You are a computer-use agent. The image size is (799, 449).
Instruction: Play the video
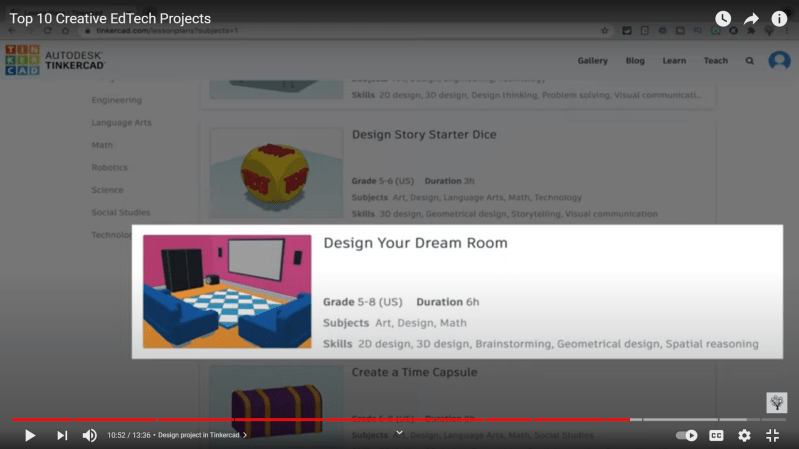[30, 435]
